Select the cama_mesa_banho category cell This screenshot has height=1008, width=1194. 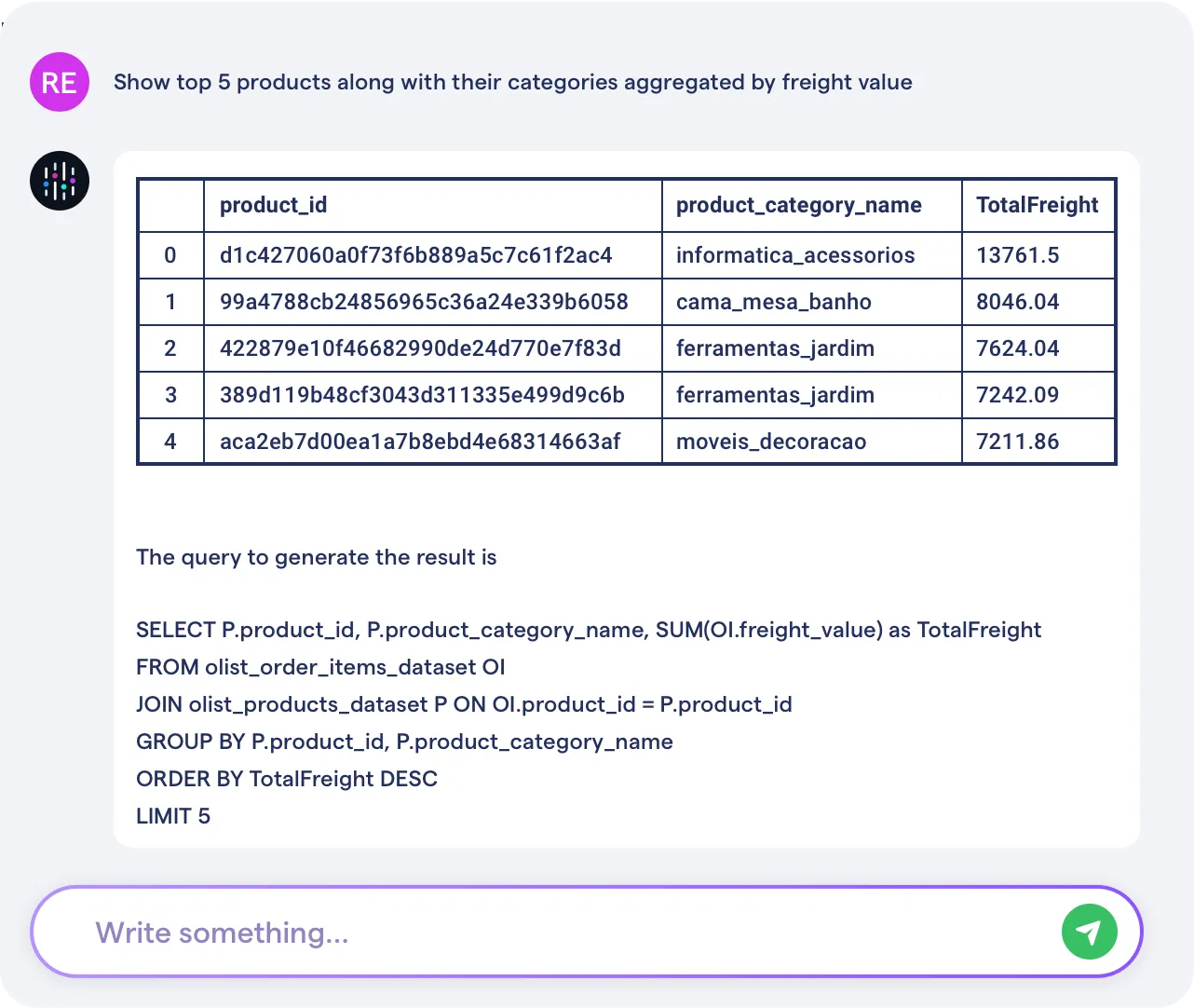(773, 302)
